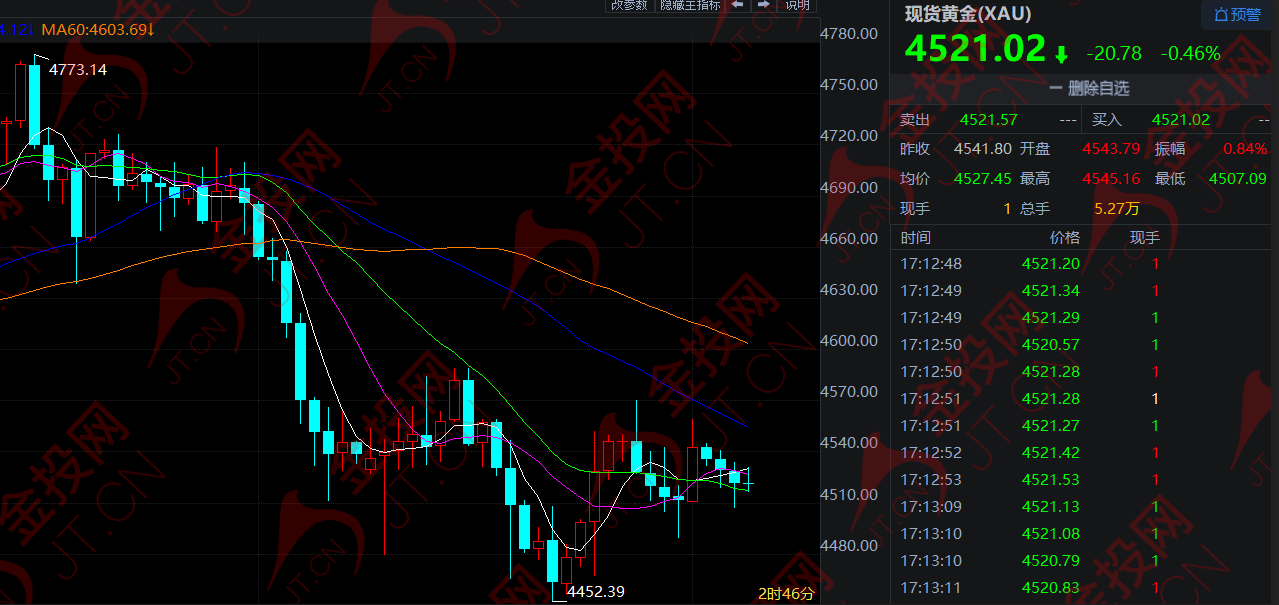Image resolution: width=1279 pixels, height=605 pixels.
Task: Click the current price 4521.02
Action: (x=975, y=49)
